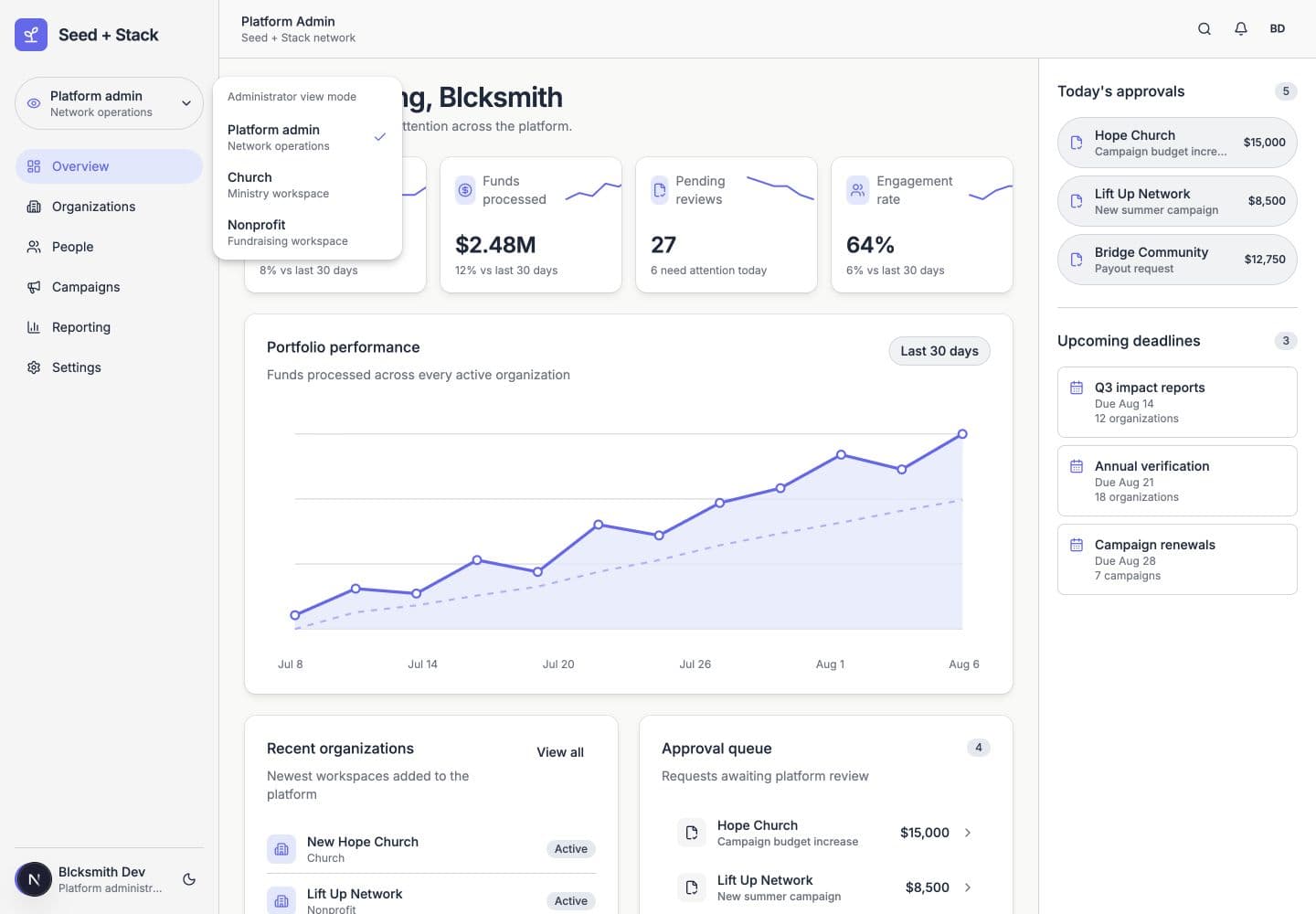The image size is (1316, 914).
Task: Open Reporting in the sidebar
Action: click(x=109, y=327)
